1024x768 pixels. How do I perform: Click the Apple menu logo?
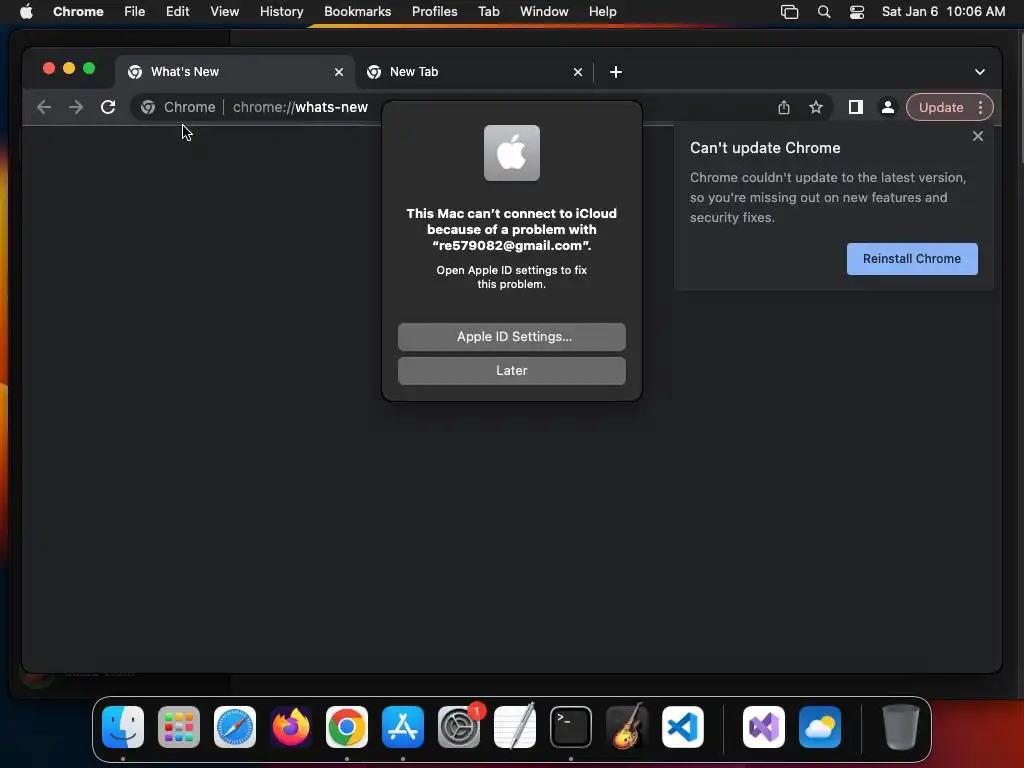click(26, 11)
